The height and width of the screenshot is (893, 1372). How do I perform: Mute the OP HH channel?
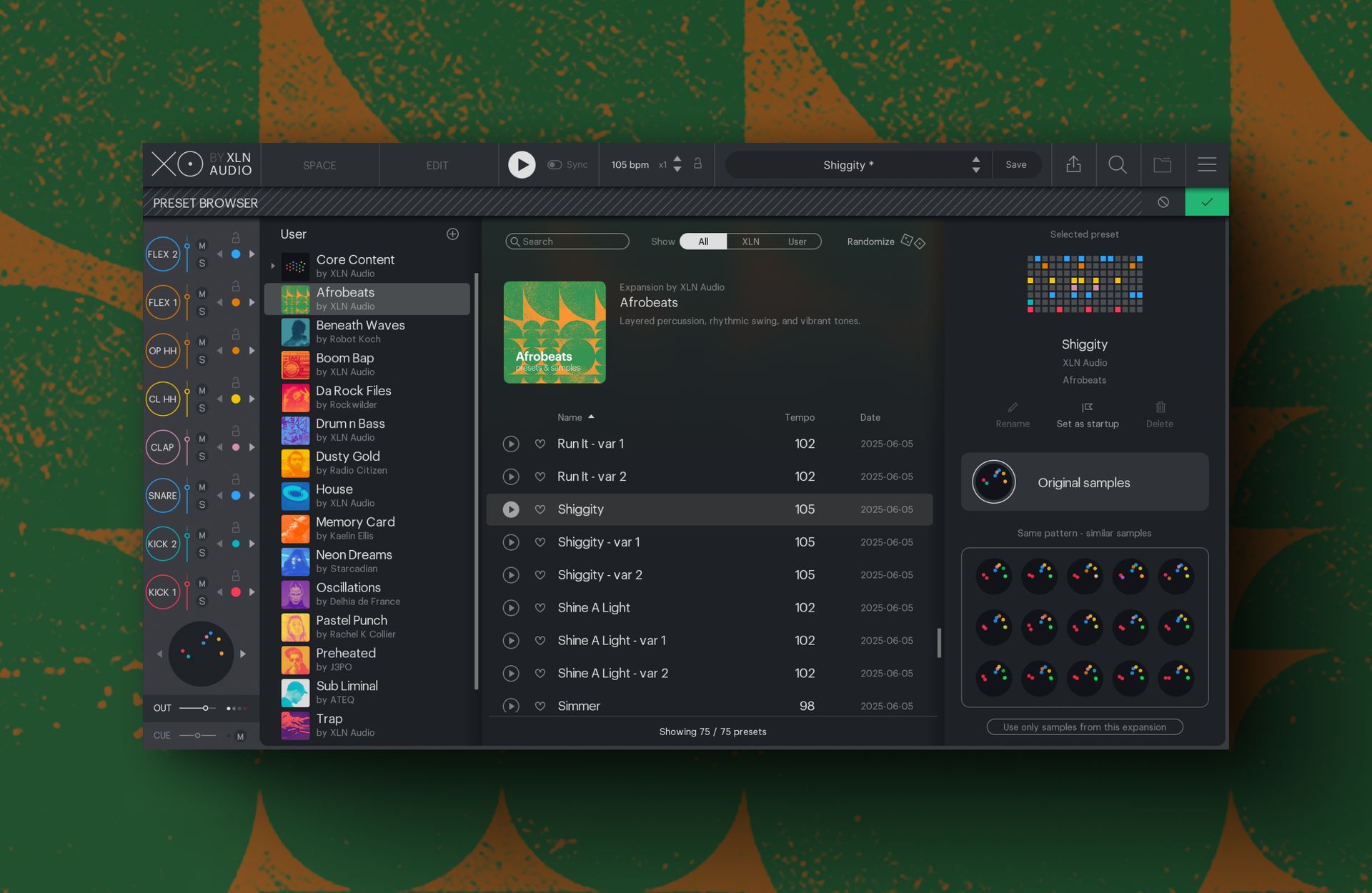coord(202,342)
